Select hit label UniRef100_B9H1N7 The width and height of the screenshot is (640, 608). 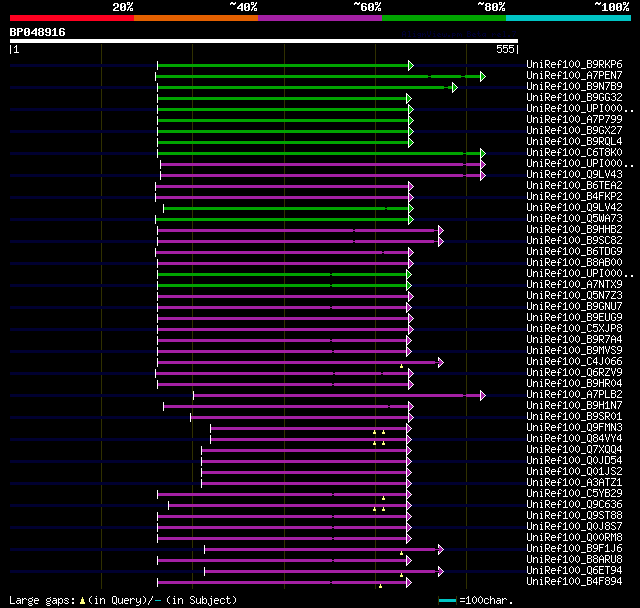(x=574, y=406)
